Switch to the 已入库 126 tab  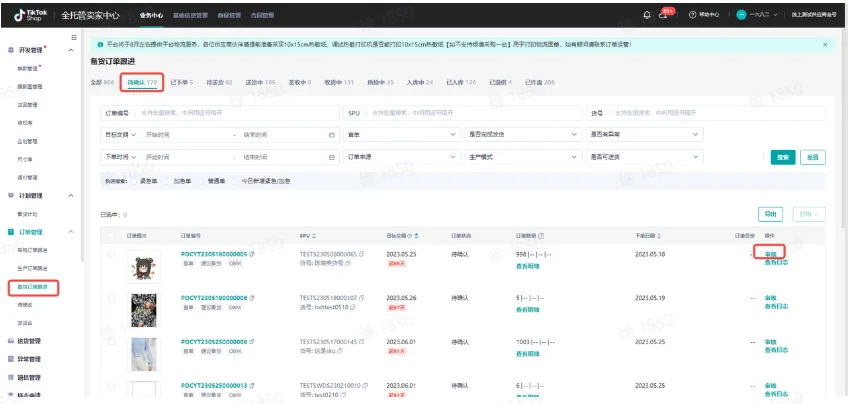[461, 83]
